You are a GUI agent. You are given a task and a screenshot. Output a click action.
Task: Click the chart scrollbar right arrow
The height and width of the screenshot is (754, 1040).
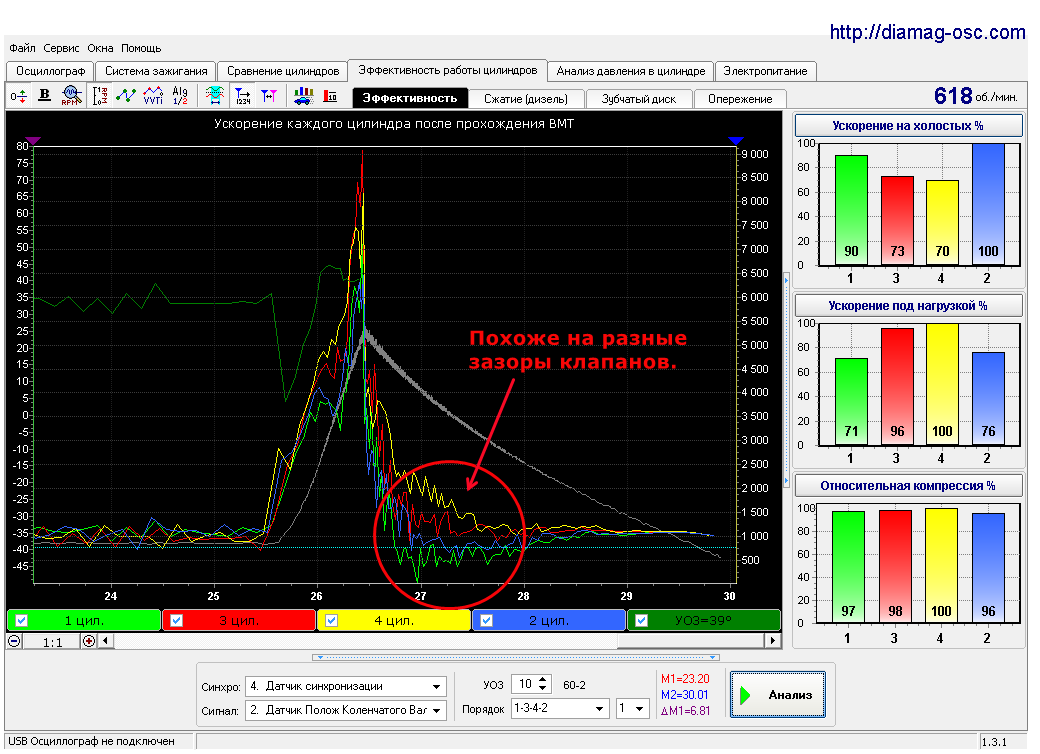[x=772, y=641]
